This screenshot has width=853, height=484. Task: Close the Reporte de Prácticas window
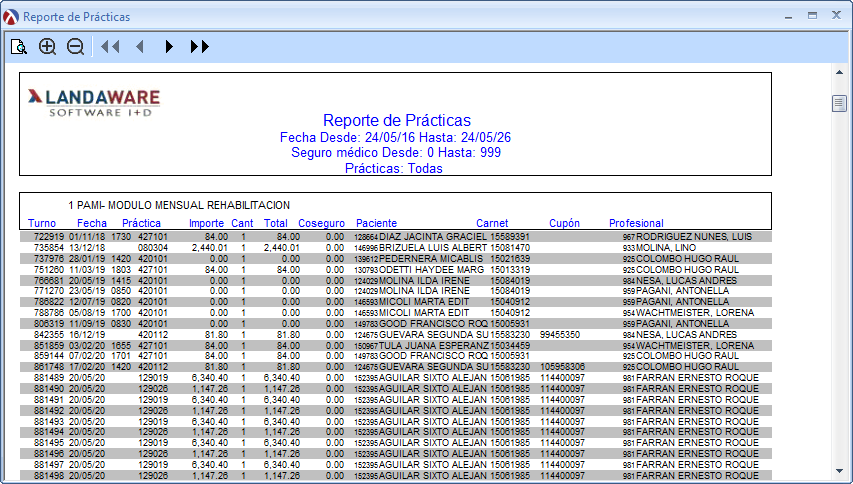pyautogui.click(x=837, y=15)
